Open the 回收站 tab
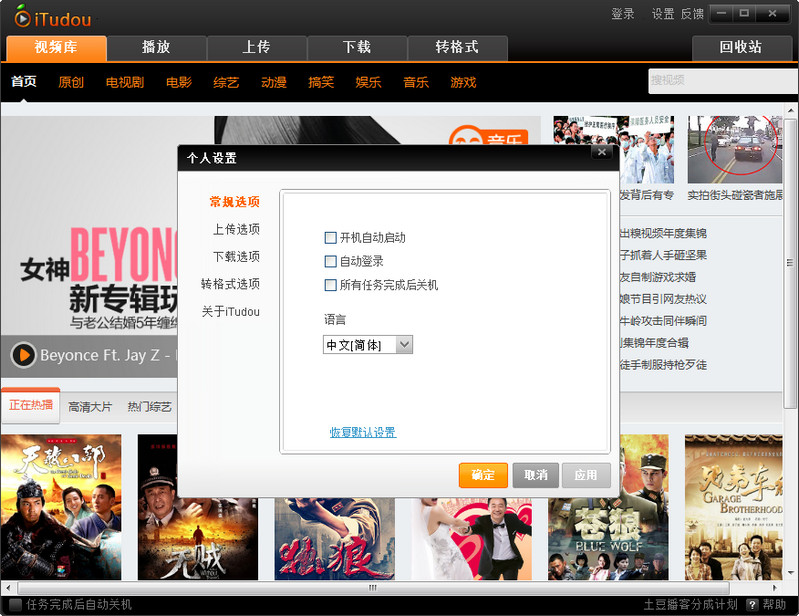Image resolution: width=799 pixels, height=616 pixels. pos(741,48)
